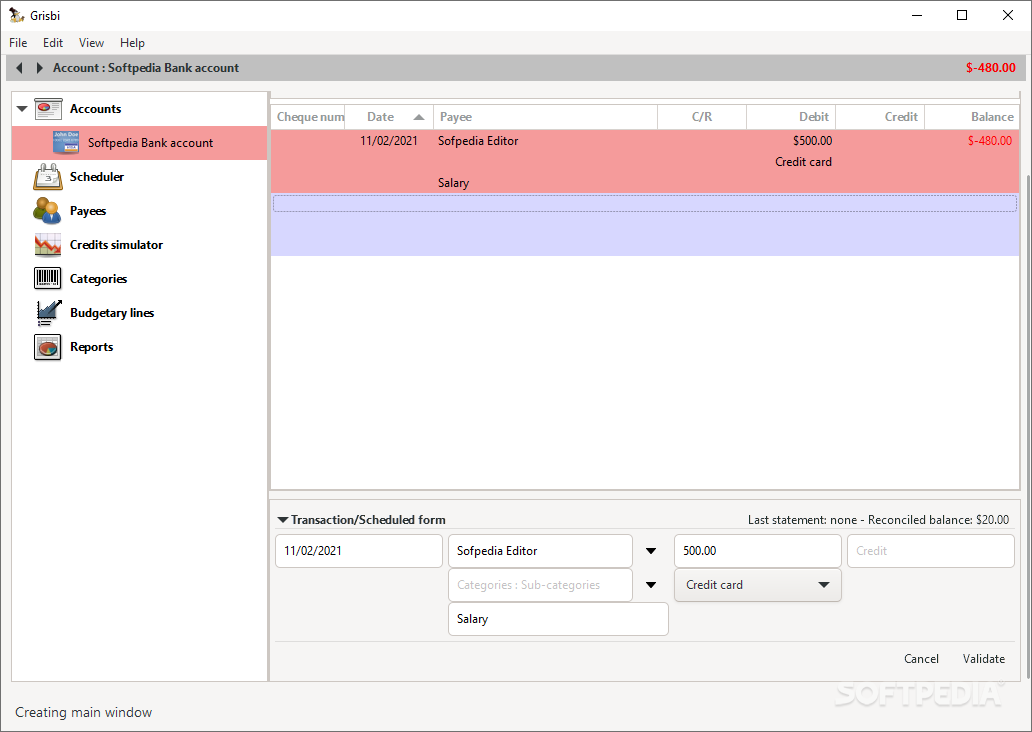This screenshot has width=1032, height=732.
Task: Click the $-480.00 balance cell in the row
Action: pyautogui.click(x=990, y=141)
